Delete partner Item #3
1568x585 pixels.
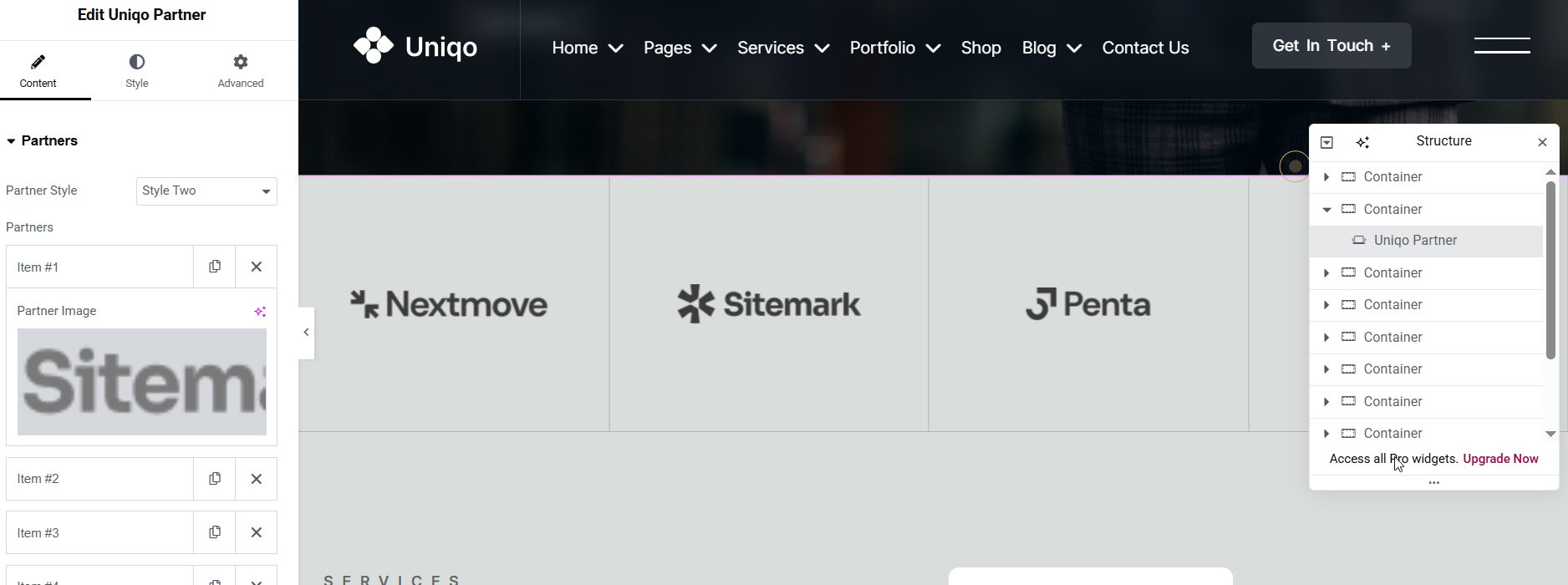257,532
